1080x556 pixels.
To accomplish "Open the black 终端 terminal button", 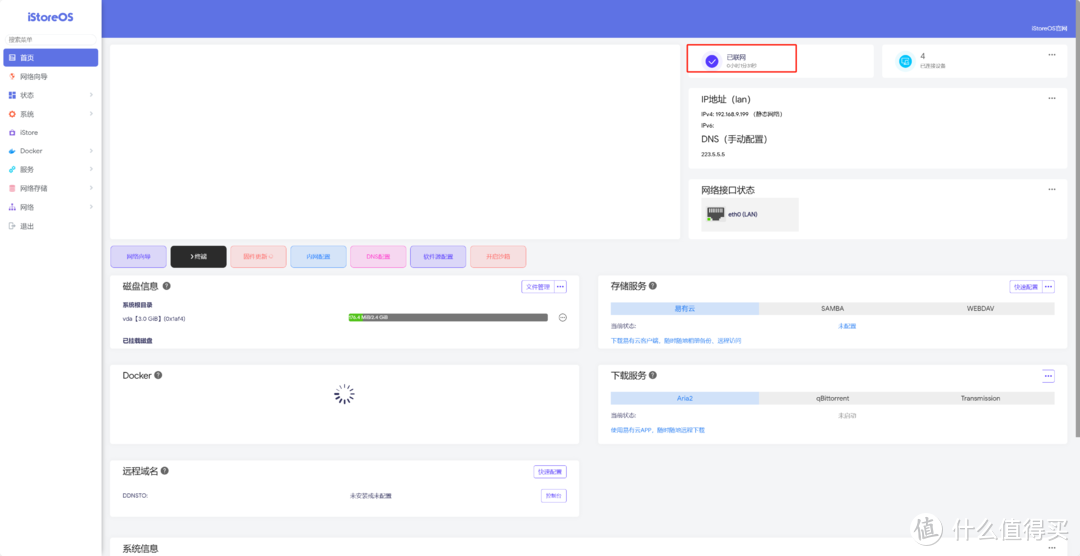I will click(198, 256).
